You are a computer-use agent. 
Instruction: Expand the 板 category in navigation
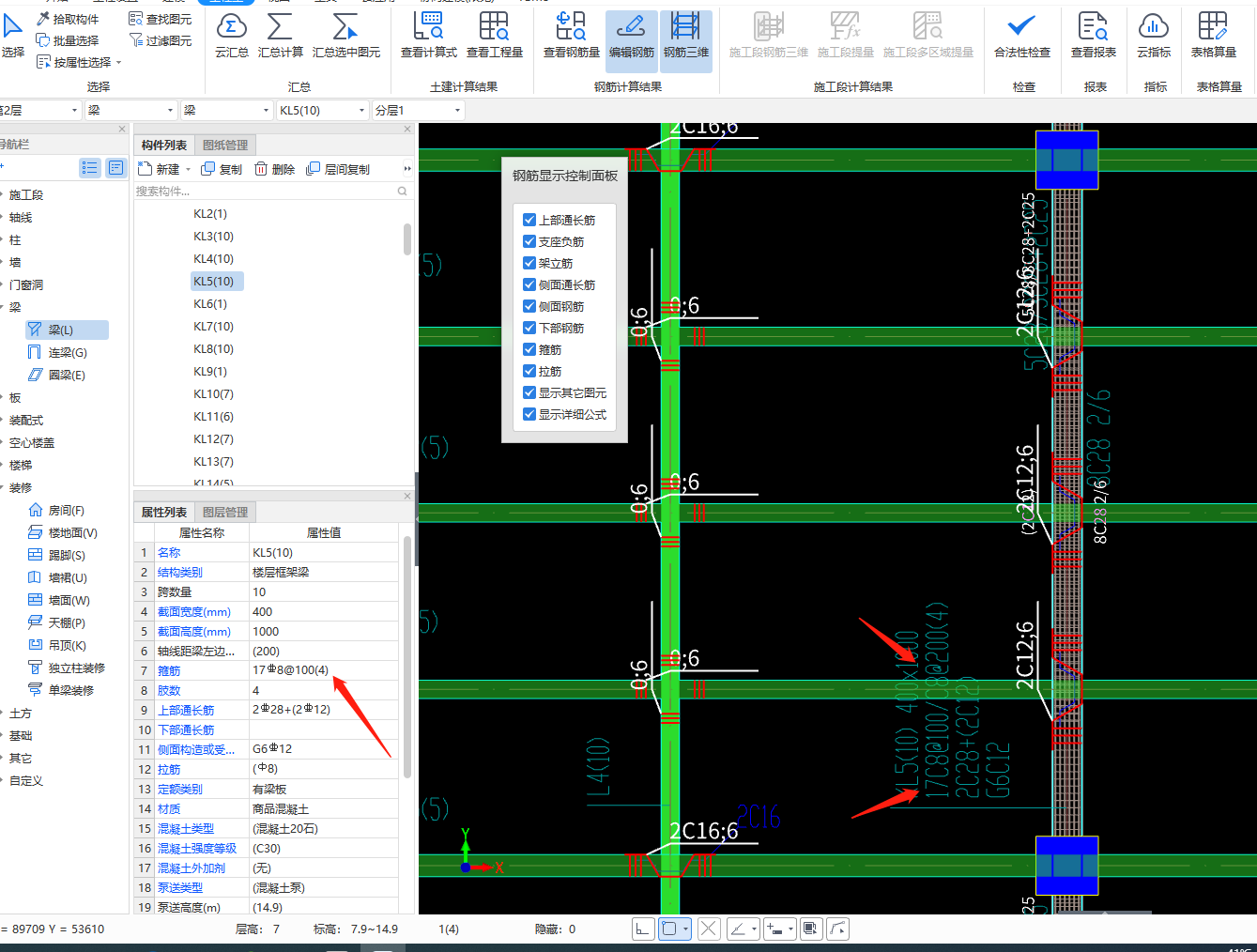[x=15, y=397]
